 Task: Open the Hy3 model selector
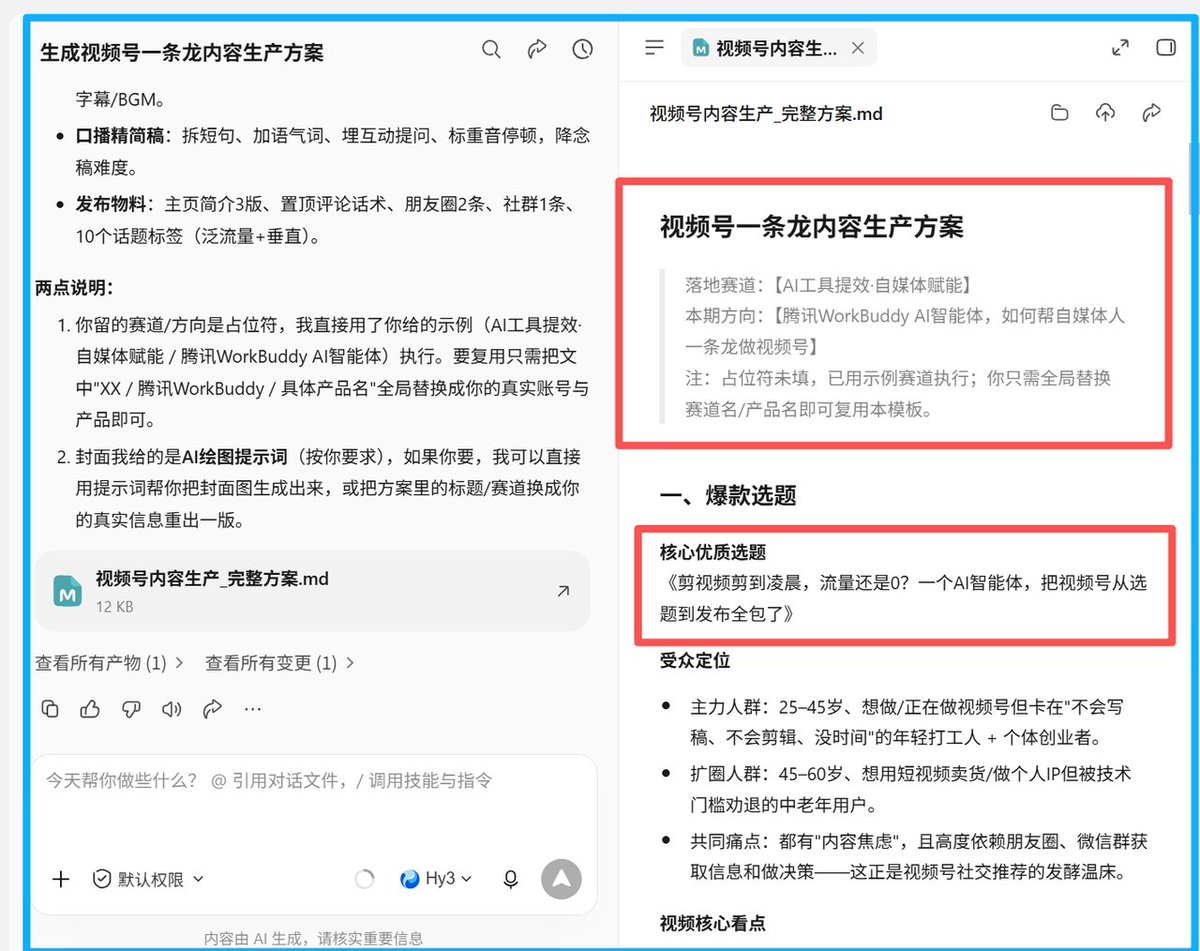(436, 879)
